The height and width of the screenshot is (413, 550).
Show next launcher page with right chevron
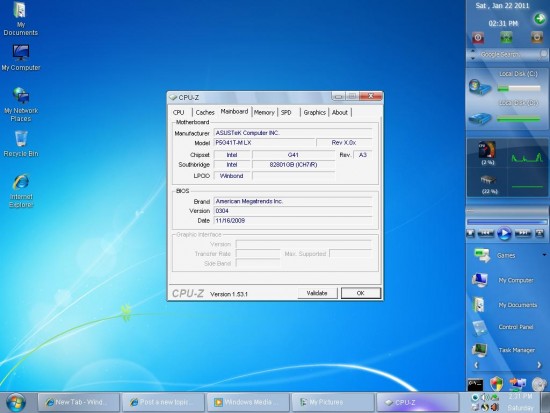(539, 365)
